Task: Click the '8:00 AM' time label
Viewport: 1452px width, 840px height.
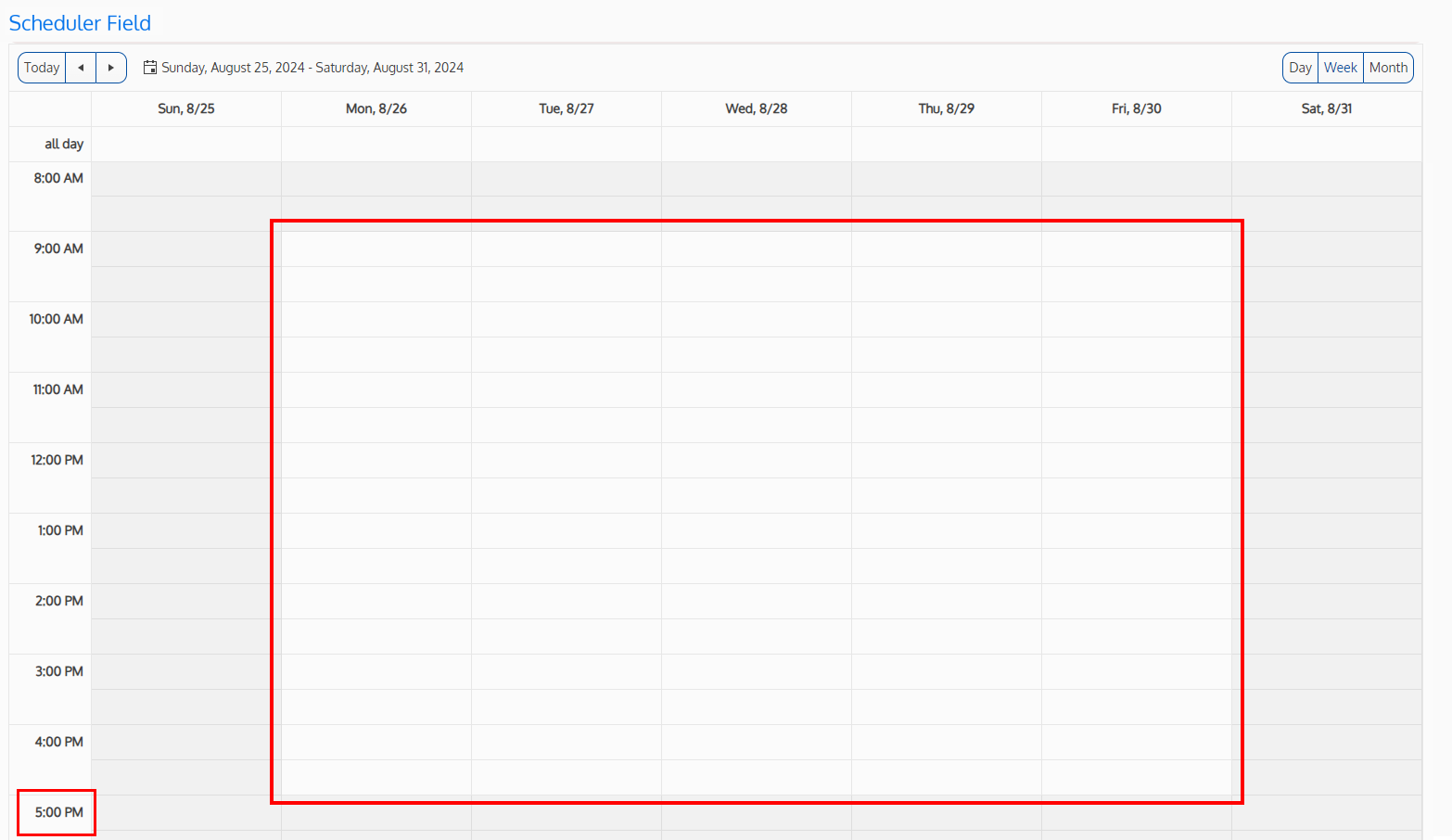Action: pyautogui.click(x=58, y=178)
